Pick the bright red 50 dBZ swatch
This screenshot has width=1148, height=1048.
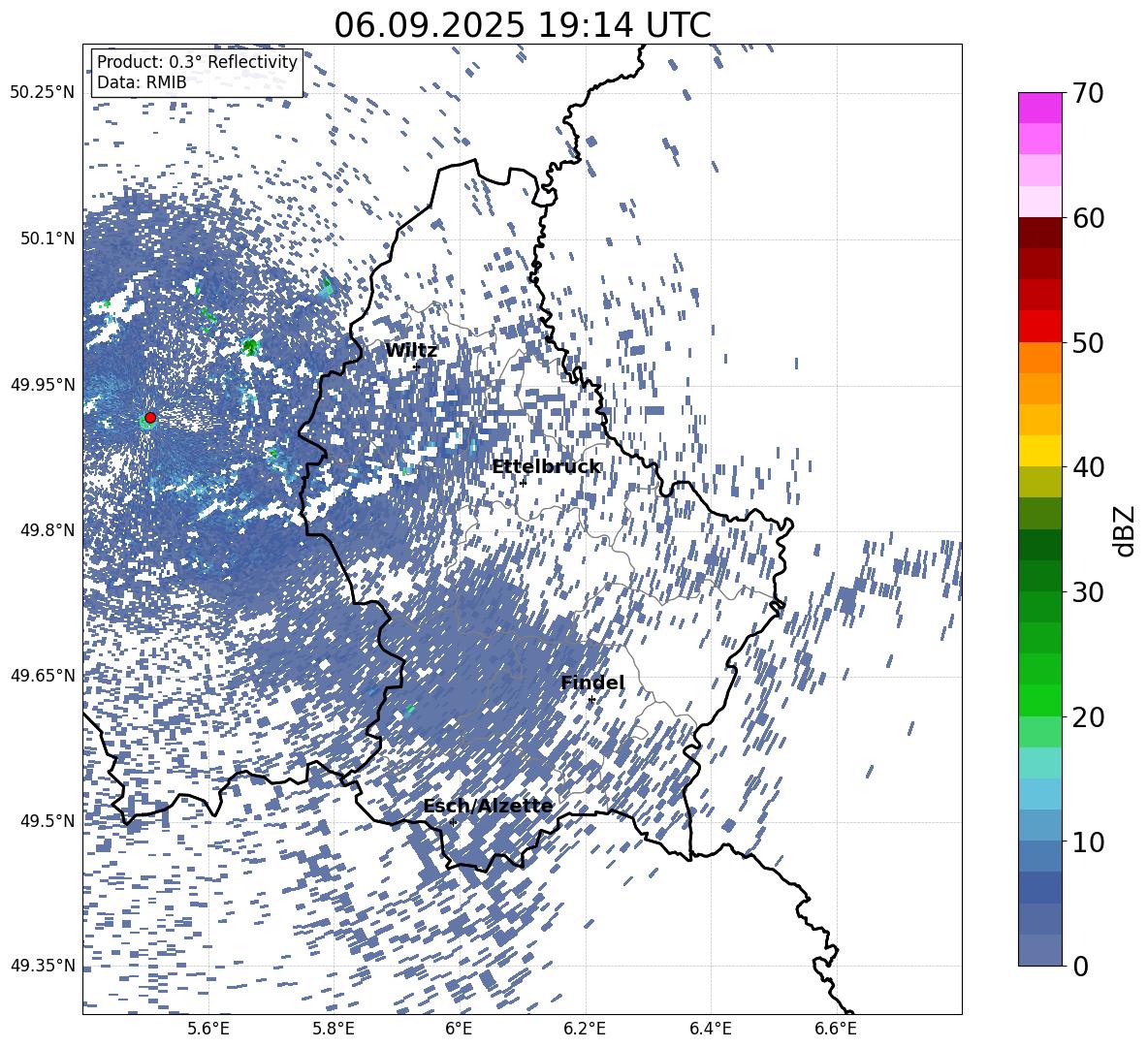pyautogui.click(x=1039, y=327)
